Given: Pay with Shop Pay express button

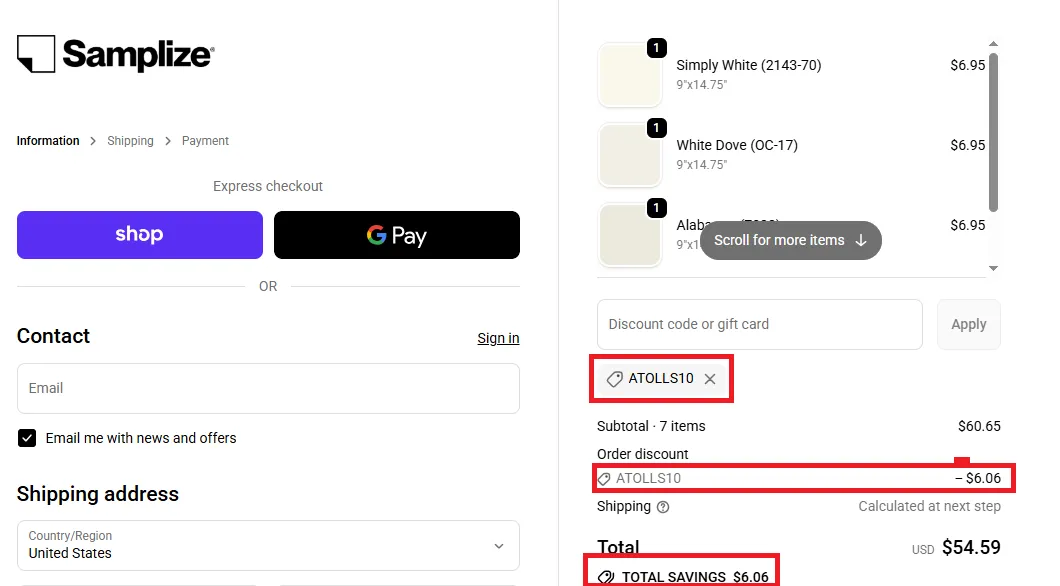Looking at the screenshot, I should tap(140, 235).
